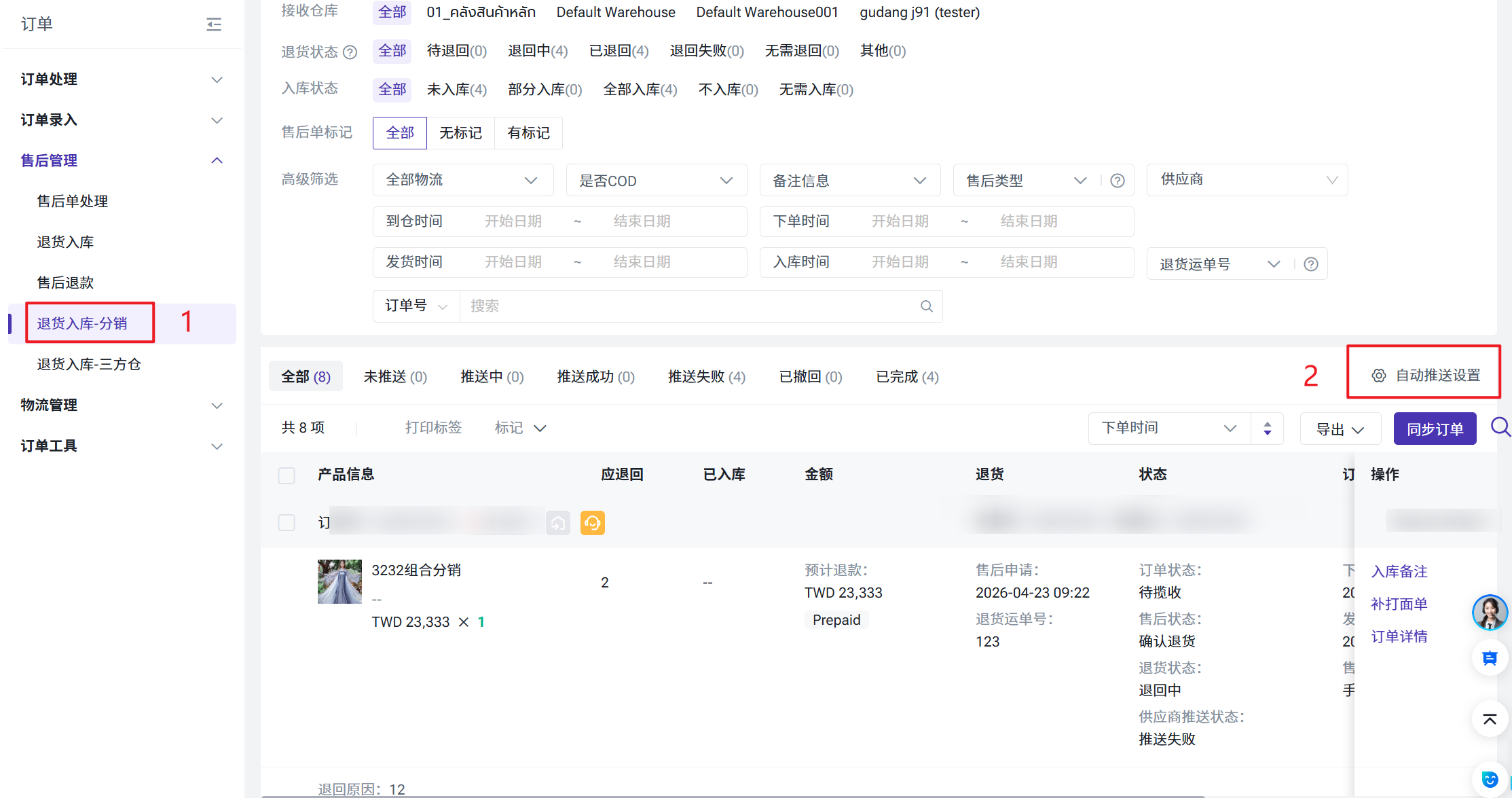
Task: Click the 到仓时间 start date field
Action: tap(513, 221)
